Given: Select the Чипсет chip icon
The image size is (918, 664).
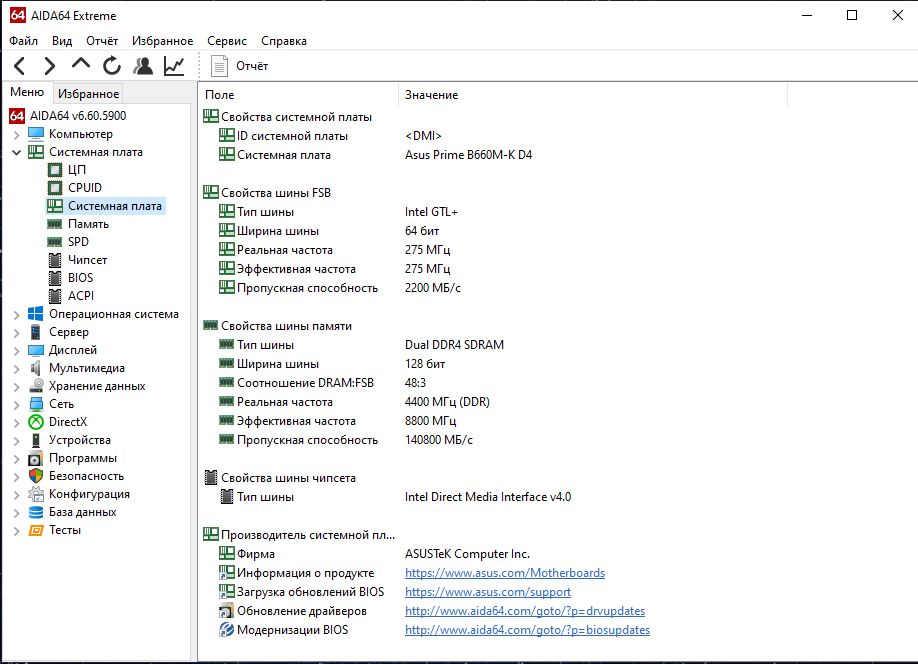Looking at the screenshot, I should [54, 260].
